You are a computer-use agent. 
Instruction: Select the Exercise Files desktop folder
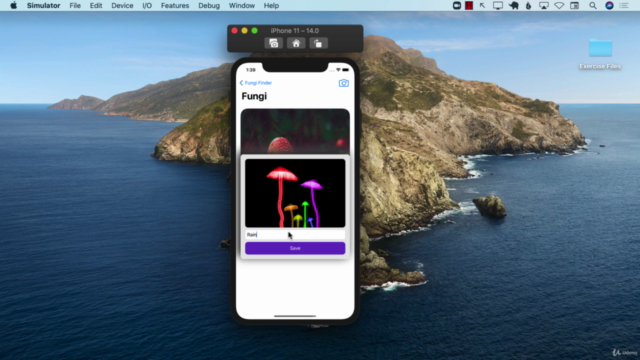click(600, 54)
